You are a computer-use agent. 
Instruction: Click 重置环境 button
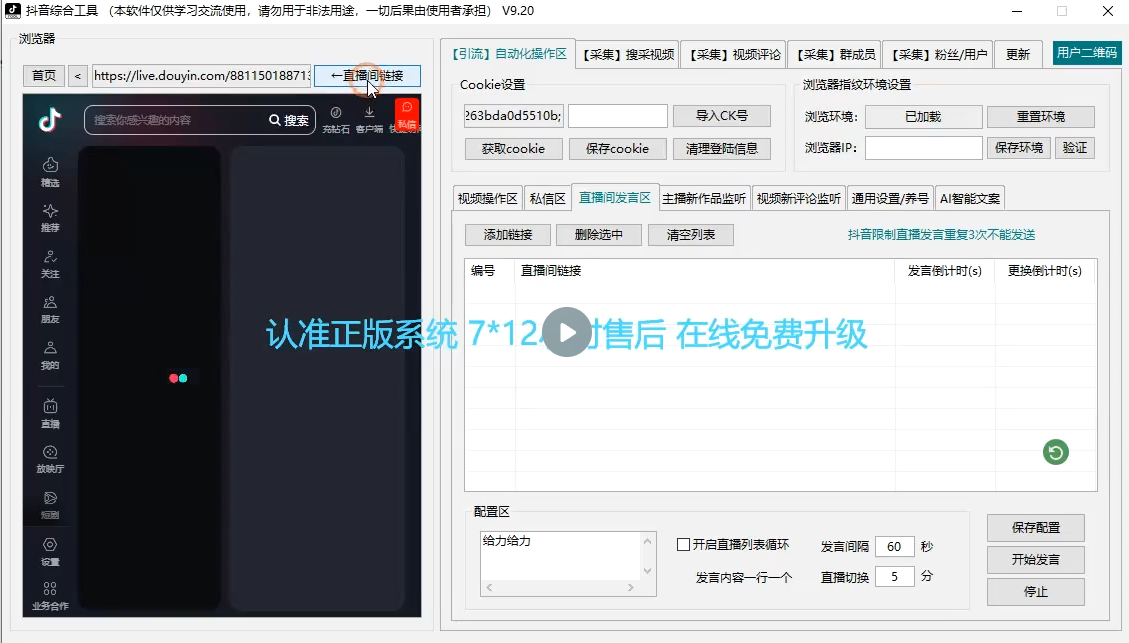coord(1040,117)
